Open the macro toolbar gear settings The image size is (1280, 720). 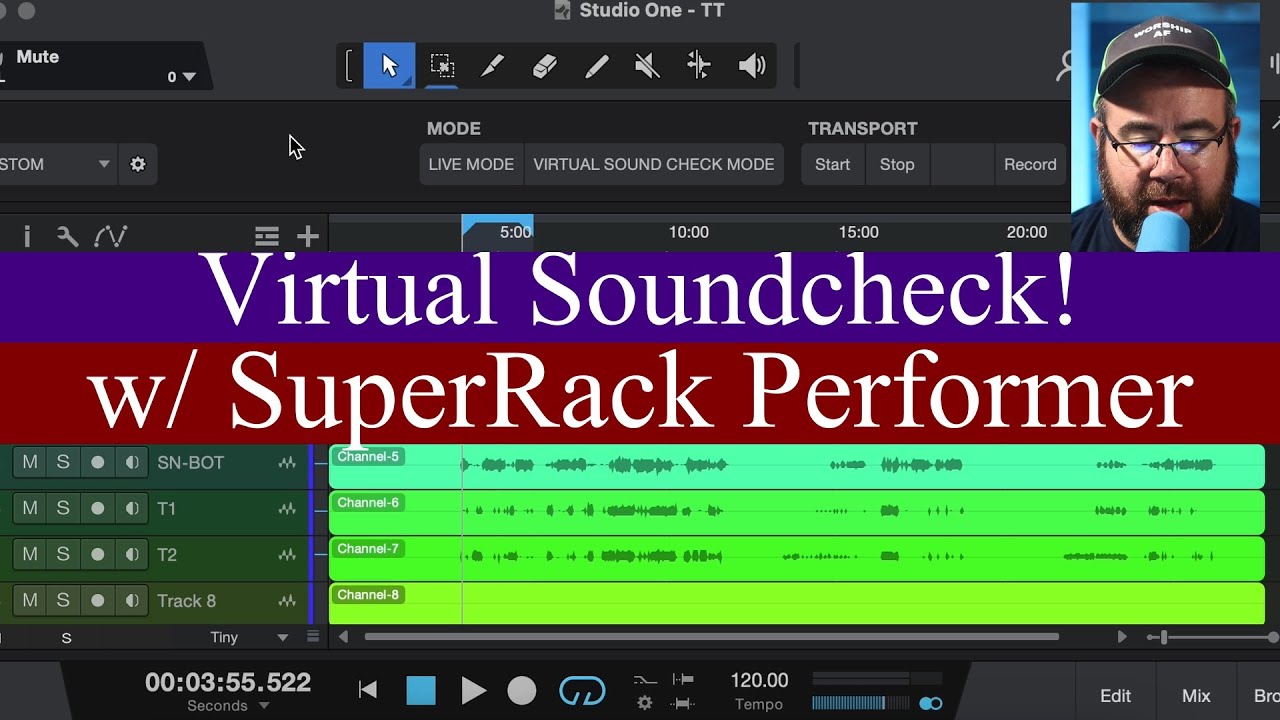[138, 164]
